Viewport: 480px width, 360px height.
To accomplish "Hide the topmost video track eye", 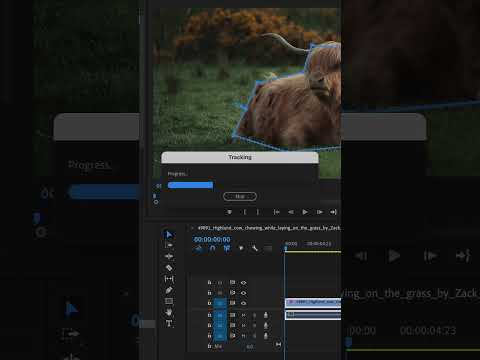I will coord(244,283).
